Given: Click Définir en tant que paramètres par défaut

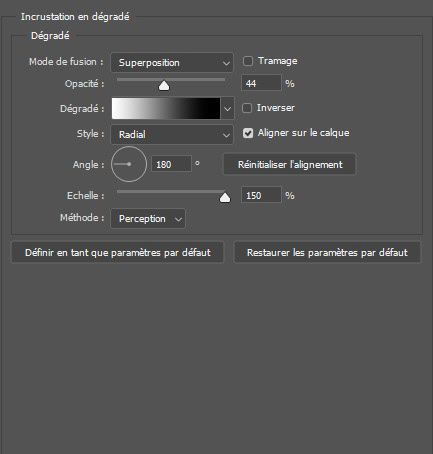Looking at the screenshot, I should click(x=118, y=252).
